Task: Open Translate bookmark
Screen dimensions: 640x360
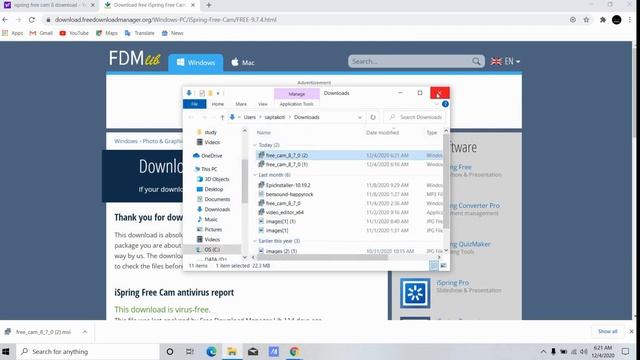Action: pos(140,33)
